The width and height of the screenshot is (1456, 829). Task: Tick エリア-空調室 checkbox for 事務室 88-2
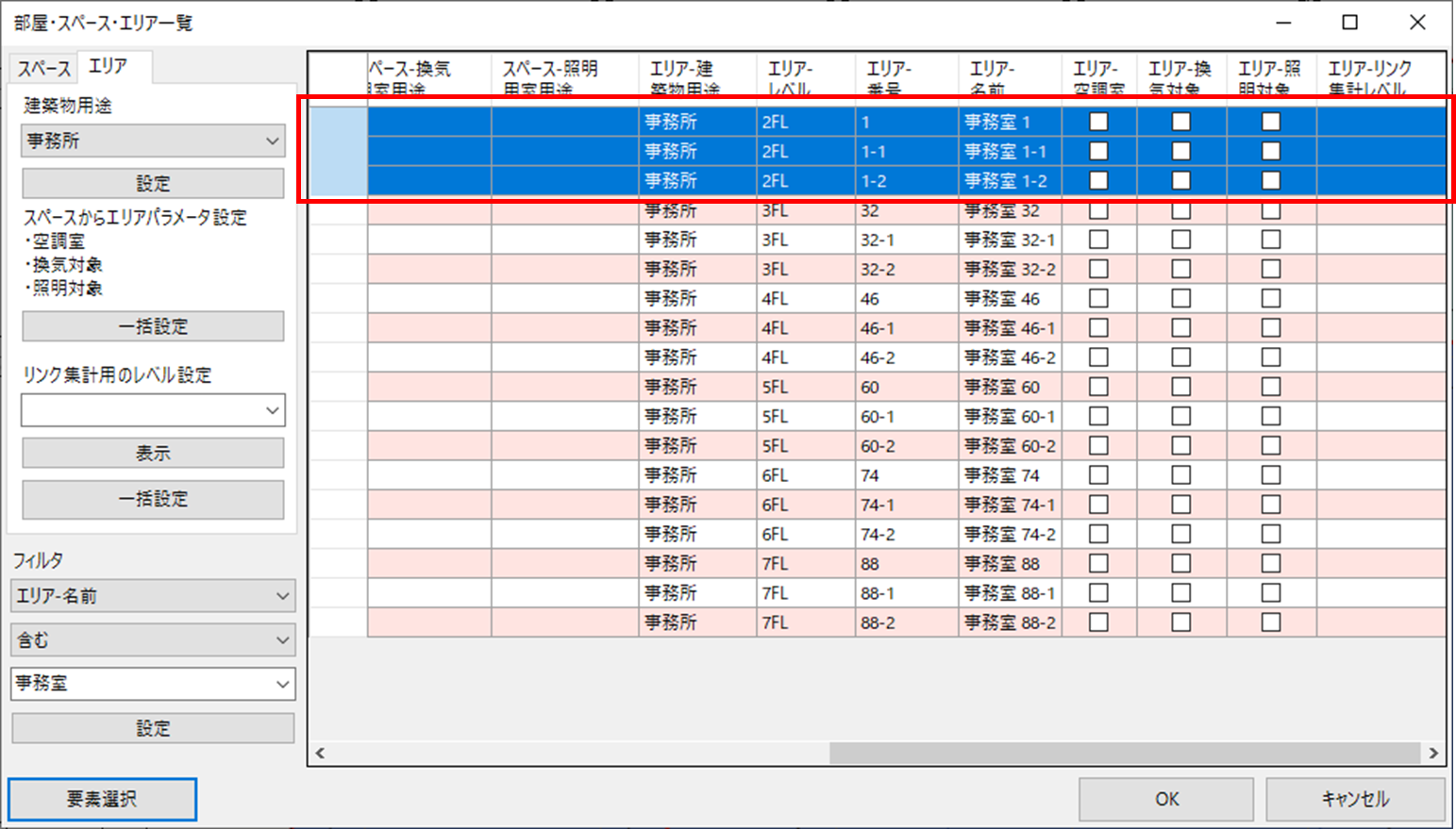coord(1098,622)
